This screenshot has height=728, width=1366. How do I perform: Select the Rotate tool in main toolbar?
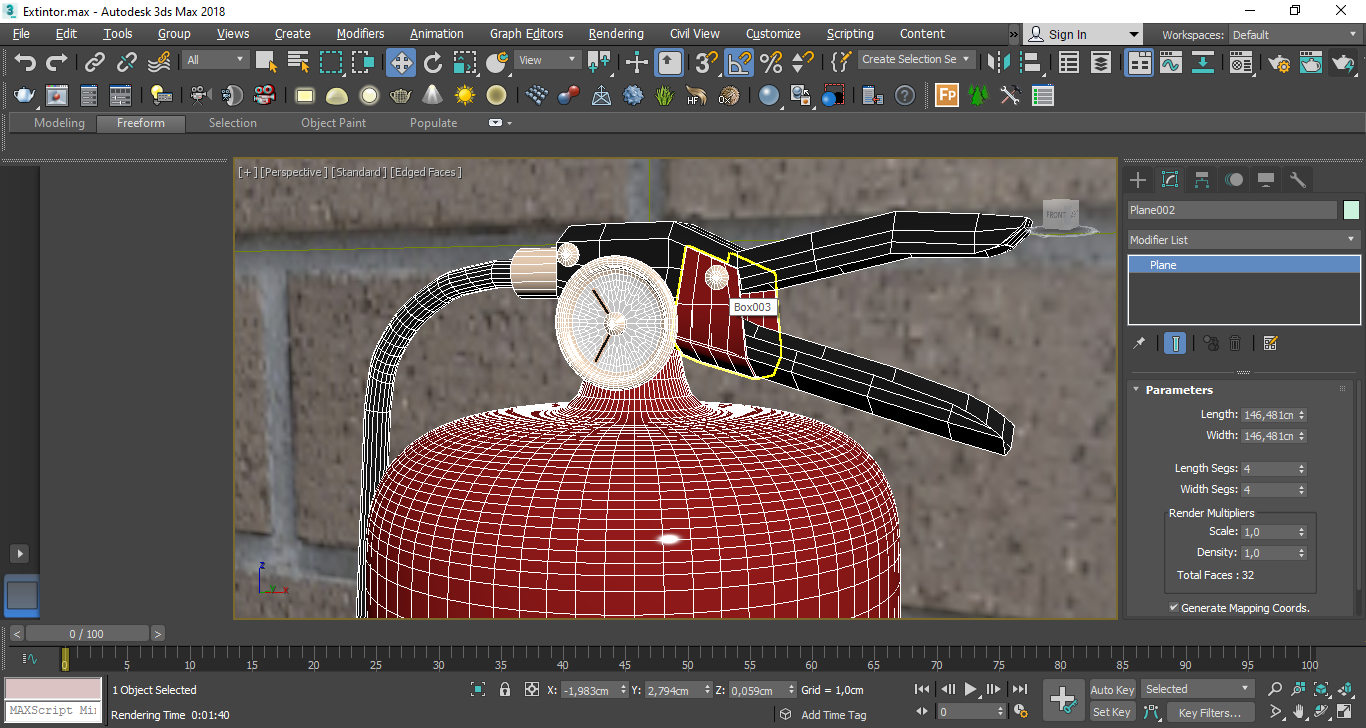(433, 63)
